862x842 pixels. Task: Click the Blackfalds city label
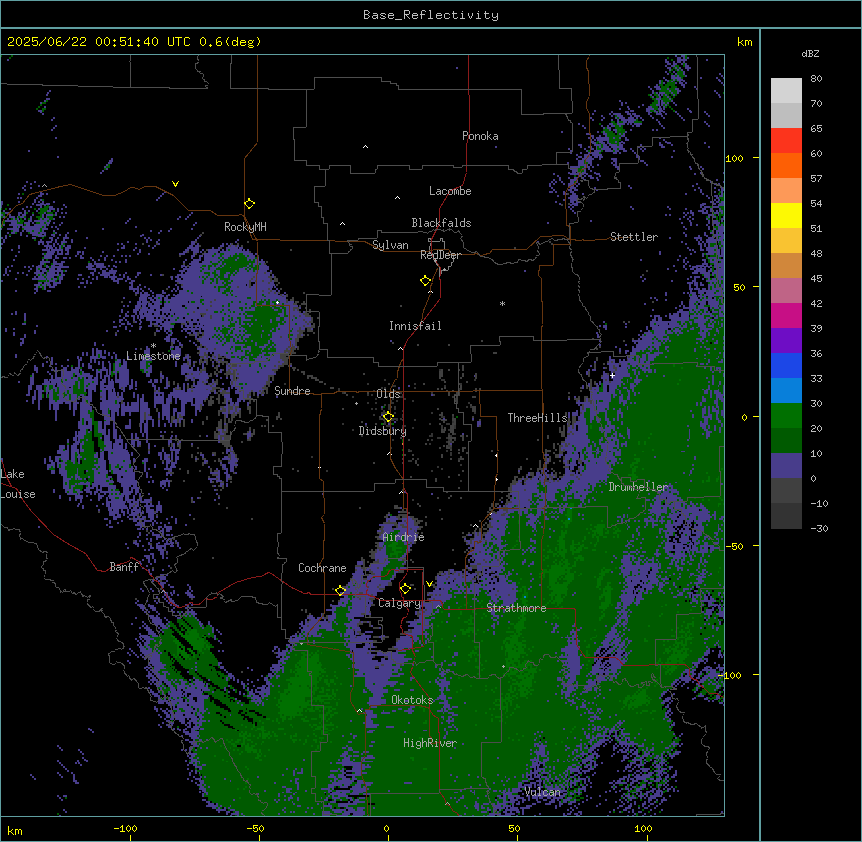coord(441,223)
